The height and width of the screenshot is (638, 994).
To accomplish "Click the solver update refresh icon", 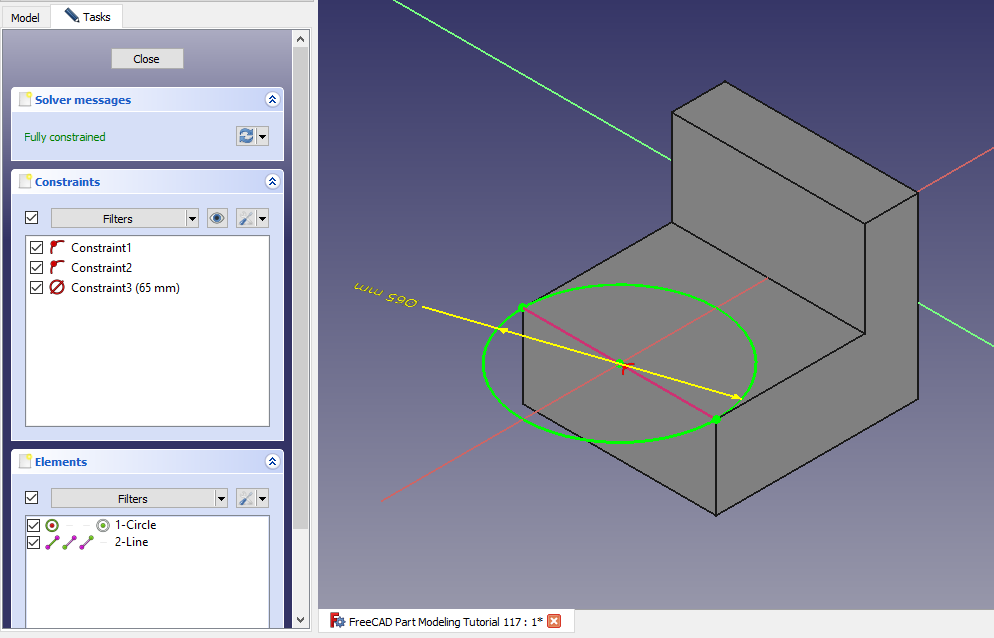I will (x=246, y=136).
